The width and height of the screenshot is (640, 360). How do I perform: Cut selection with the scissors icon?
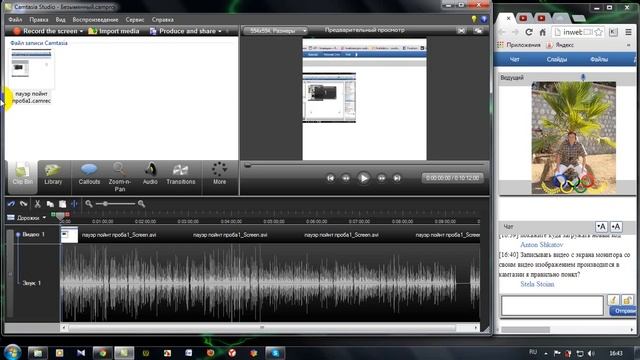(38, 203)
